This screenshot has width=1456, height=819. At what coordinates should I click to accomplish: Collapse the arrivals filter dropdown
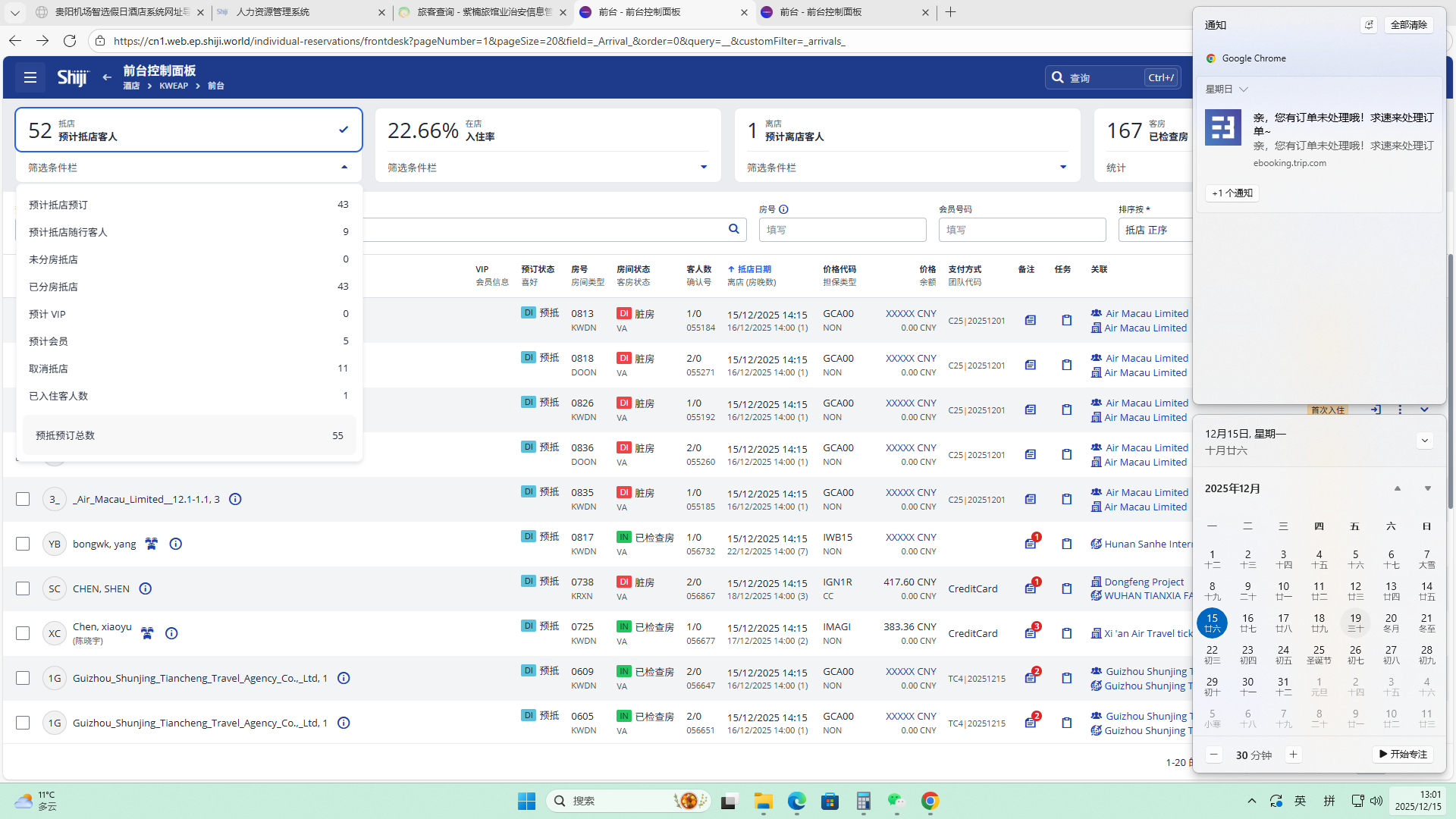344,167
